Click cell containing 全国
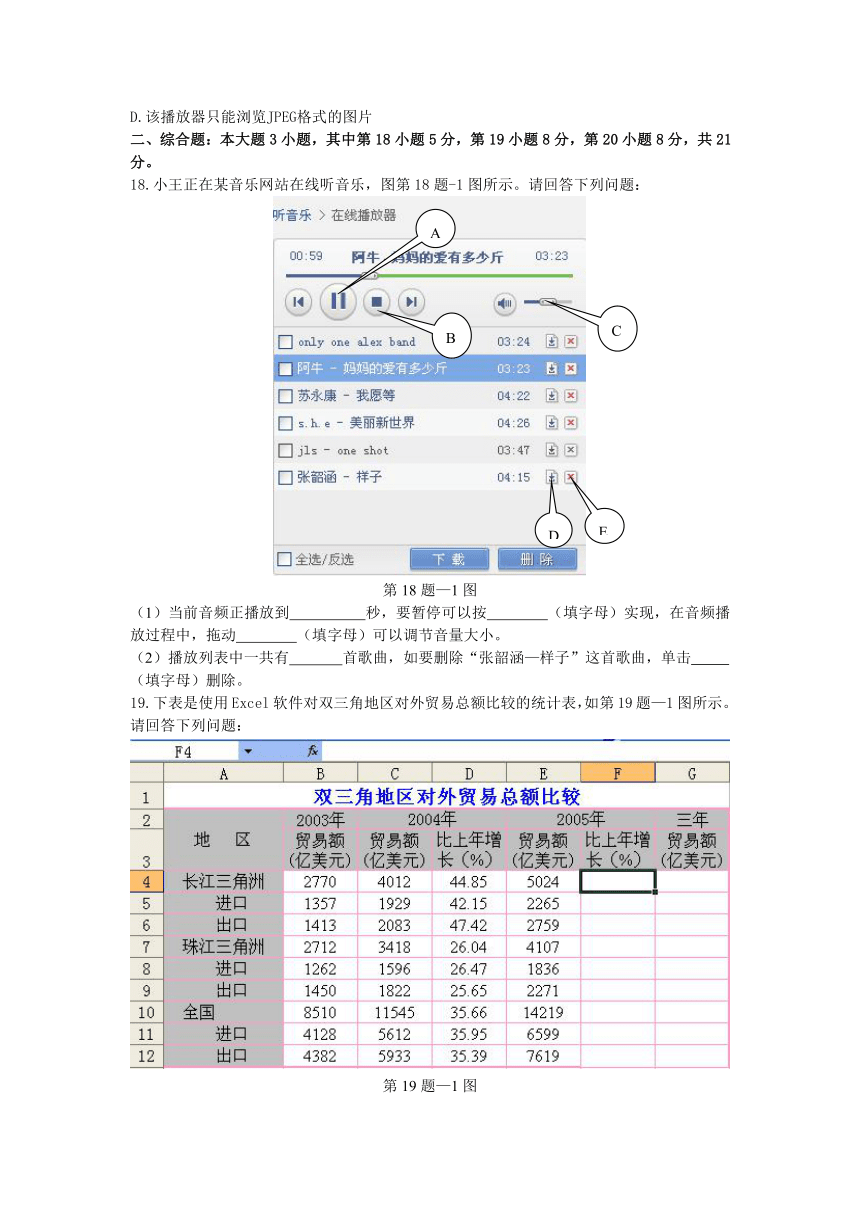This screenshot has width=860, height=1216. (x=223, y=1012)
